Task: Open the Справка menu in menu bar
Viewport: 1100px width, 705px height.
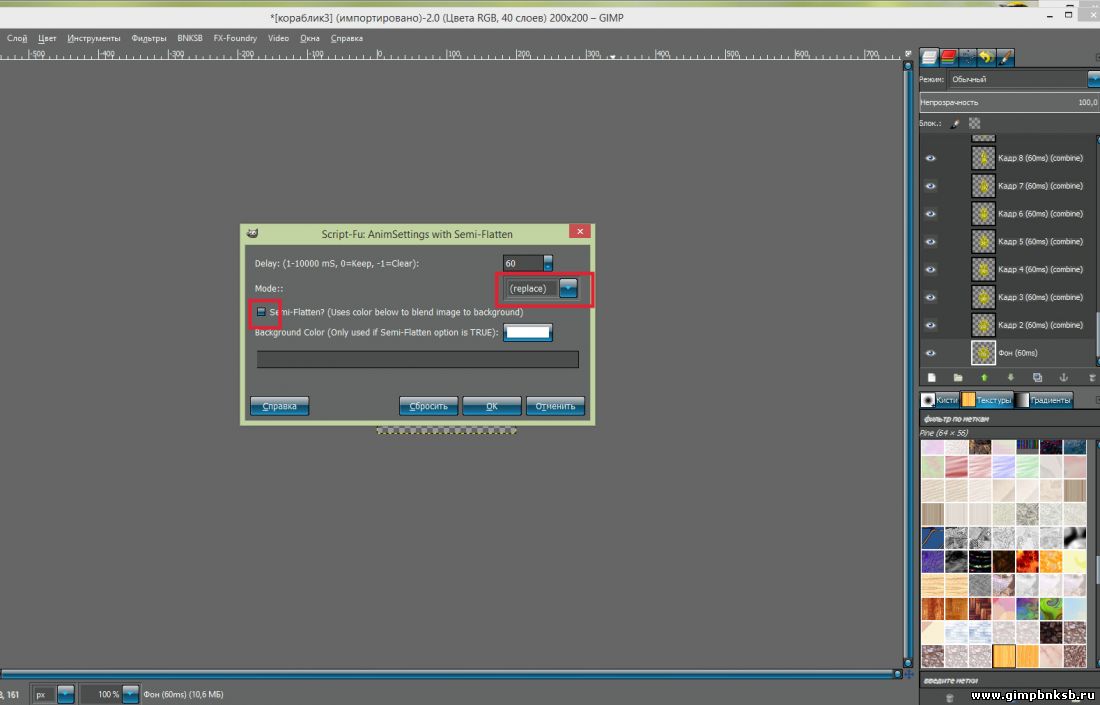Action: point(347,39)
